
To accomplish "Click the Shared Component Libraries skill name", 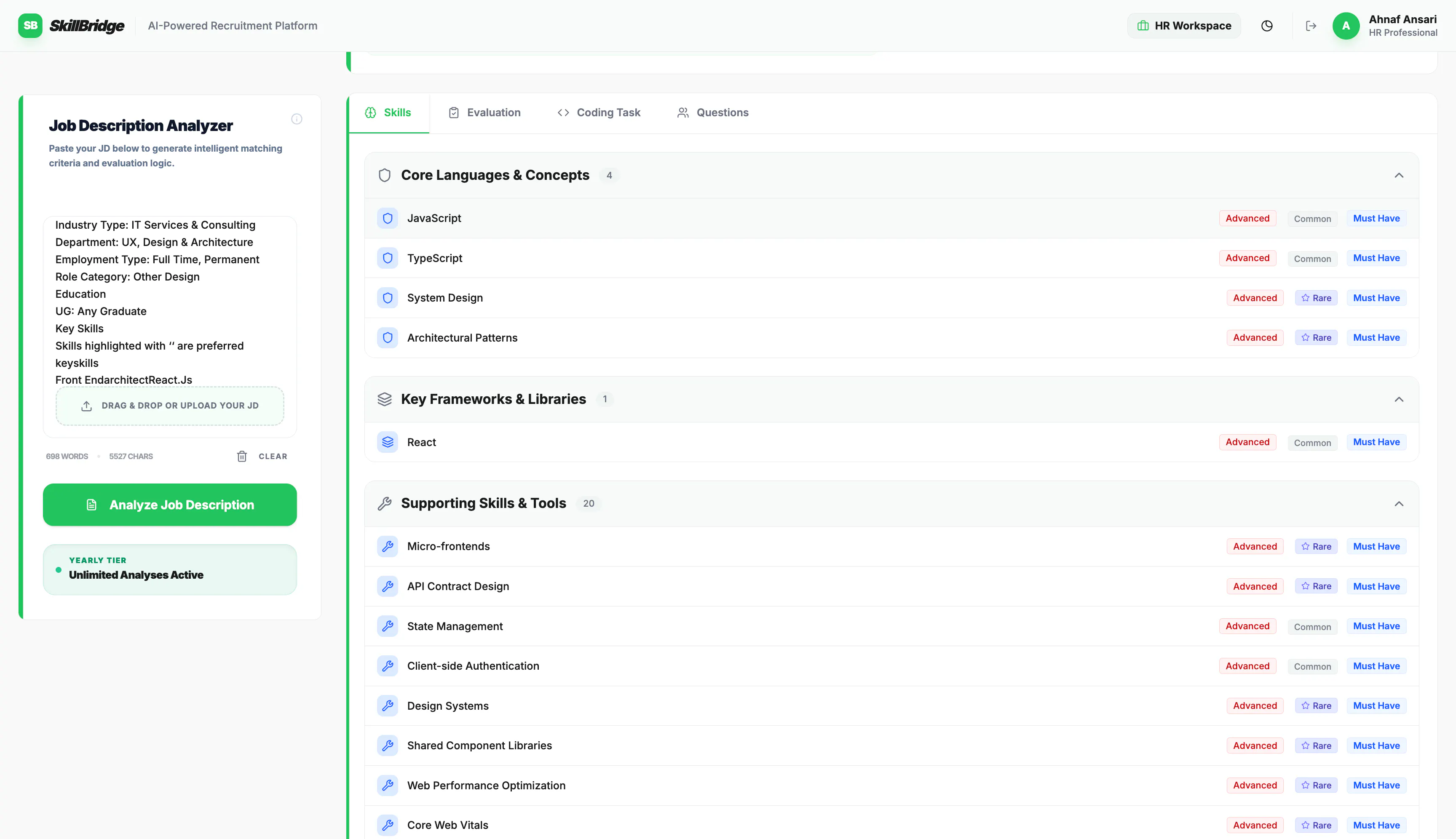I will (x=479, y=745).
